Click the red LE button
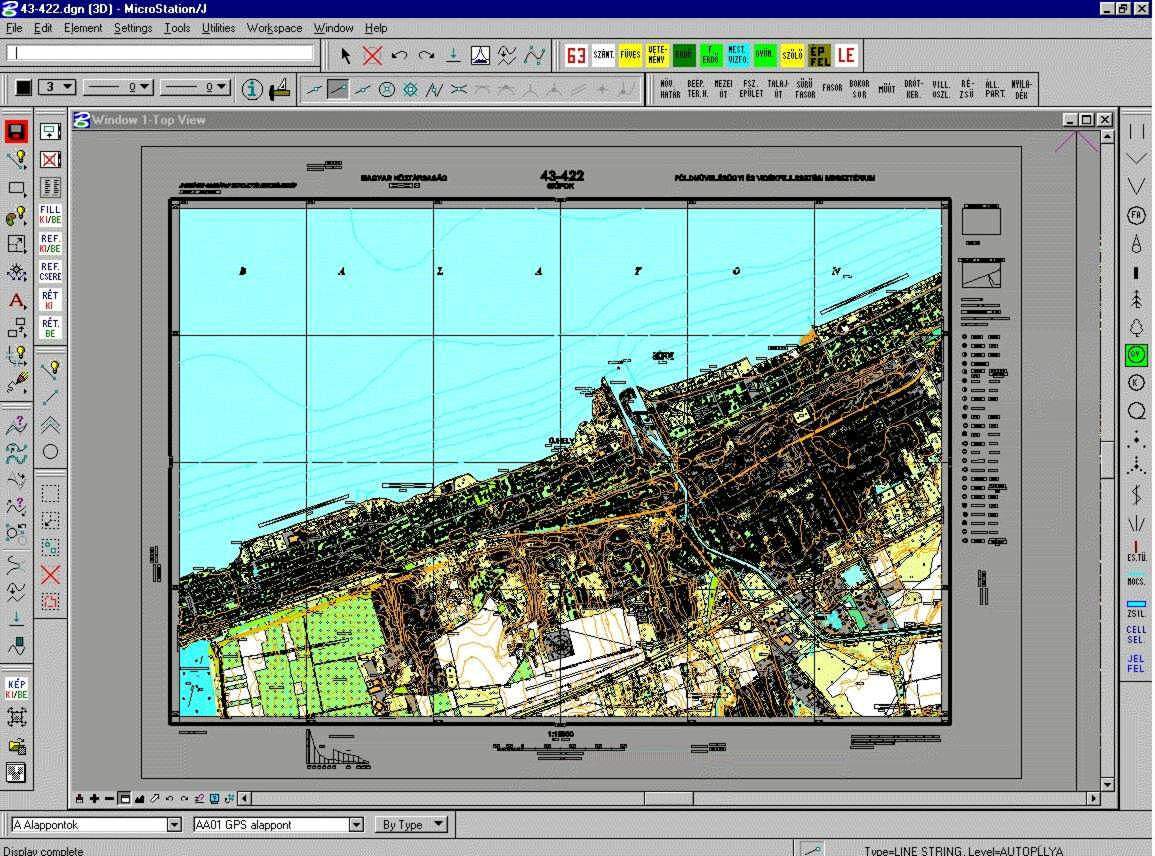1155x856 pixels. tap(846, 56)
